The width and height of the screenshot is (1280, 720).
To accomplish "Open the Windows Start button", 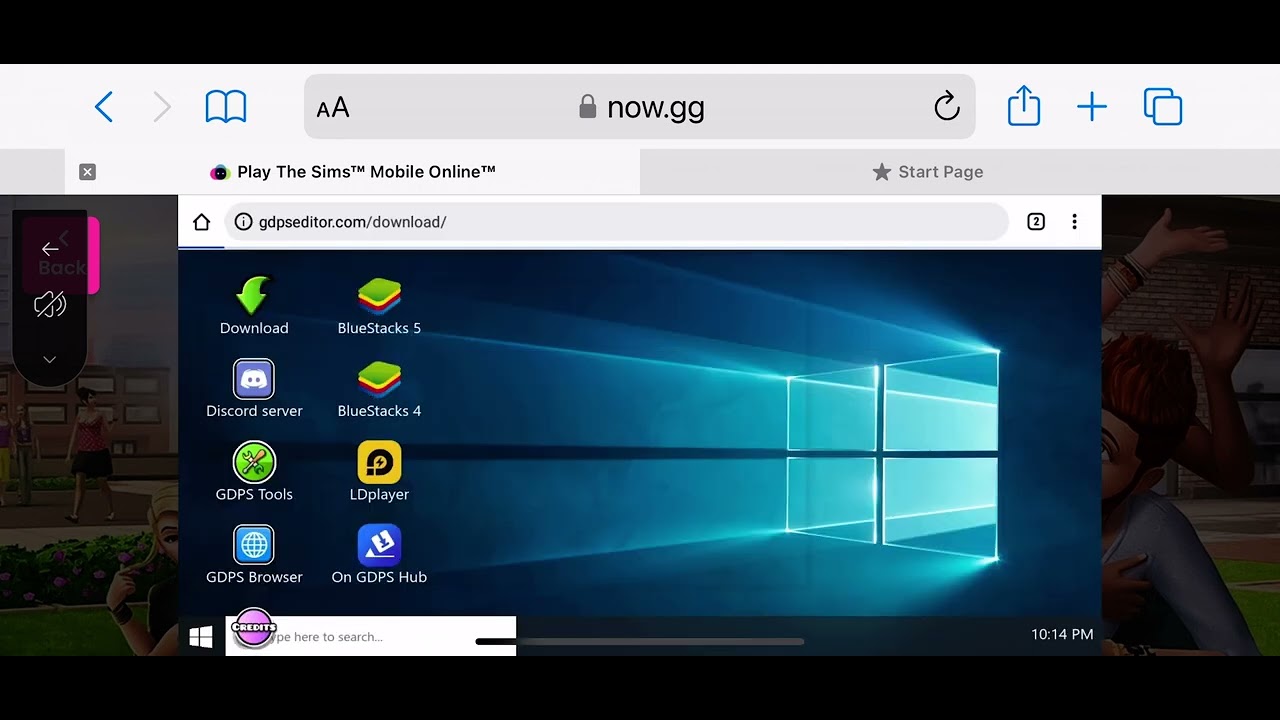I will coord(201,637).
